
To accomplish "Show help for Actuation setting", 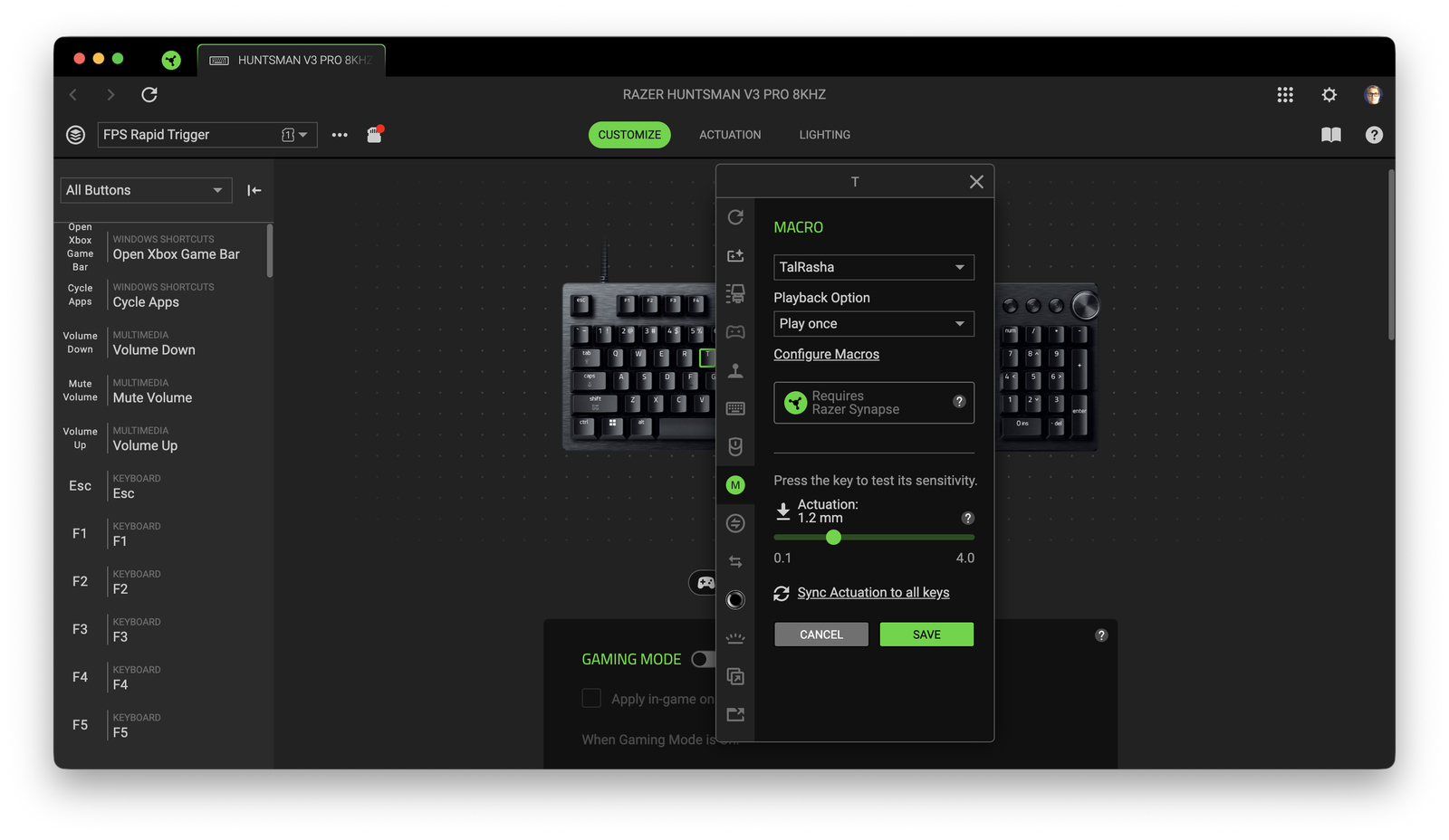I will [x=967, y=518].
